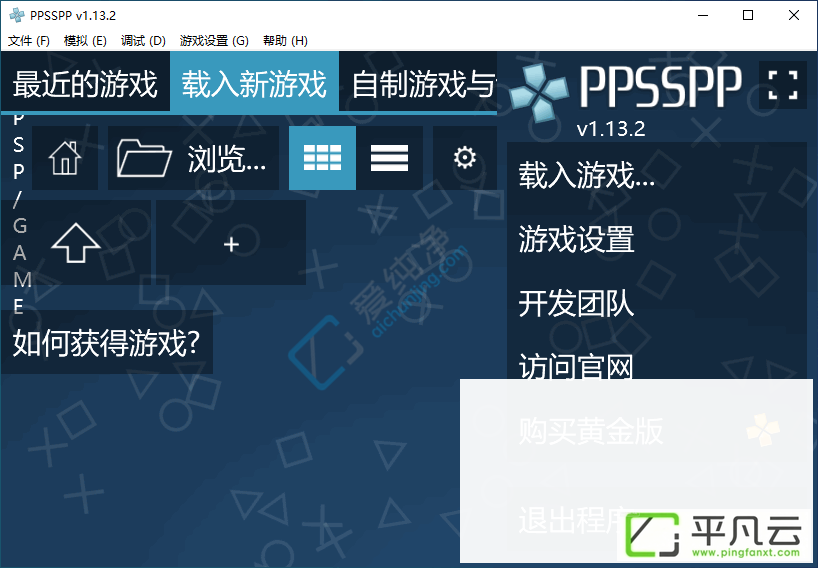Screen dimensions: 818x568
Task: Open browser settings gear icon
Action: click(464, 158)
